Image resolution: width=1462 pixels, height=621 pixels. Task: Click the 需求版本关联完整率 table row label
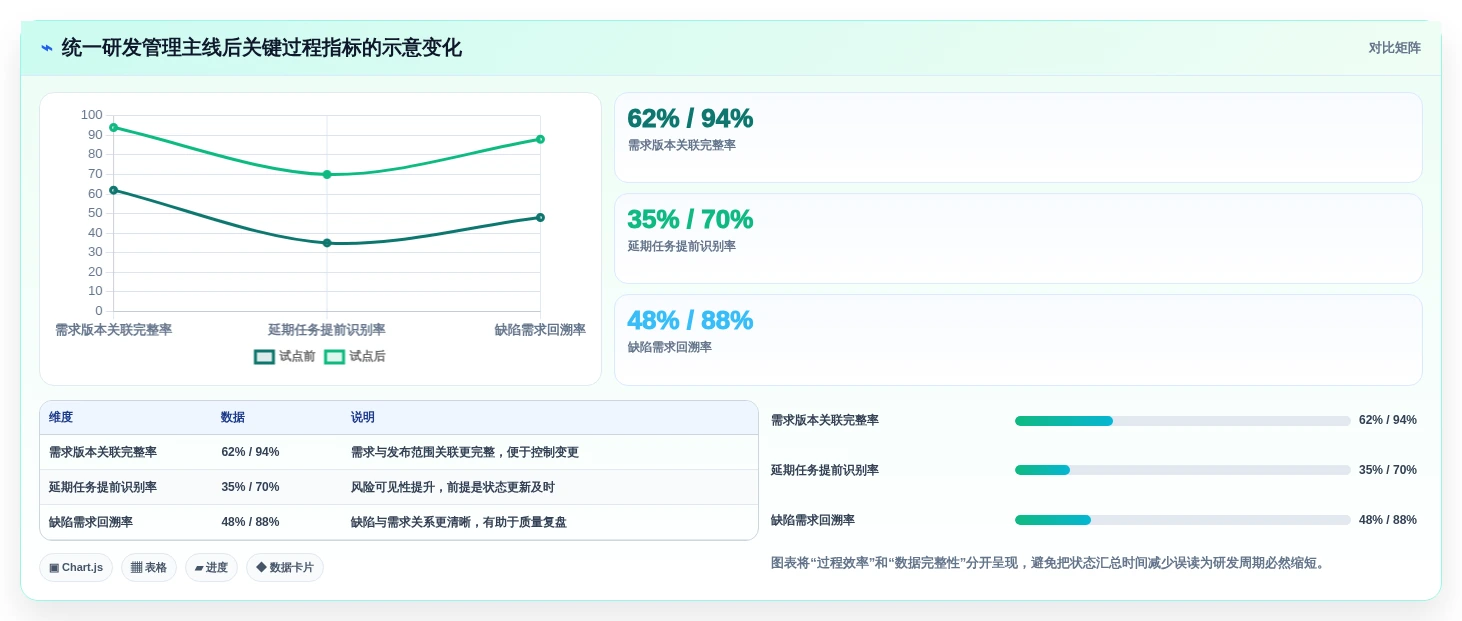[103, 452]
